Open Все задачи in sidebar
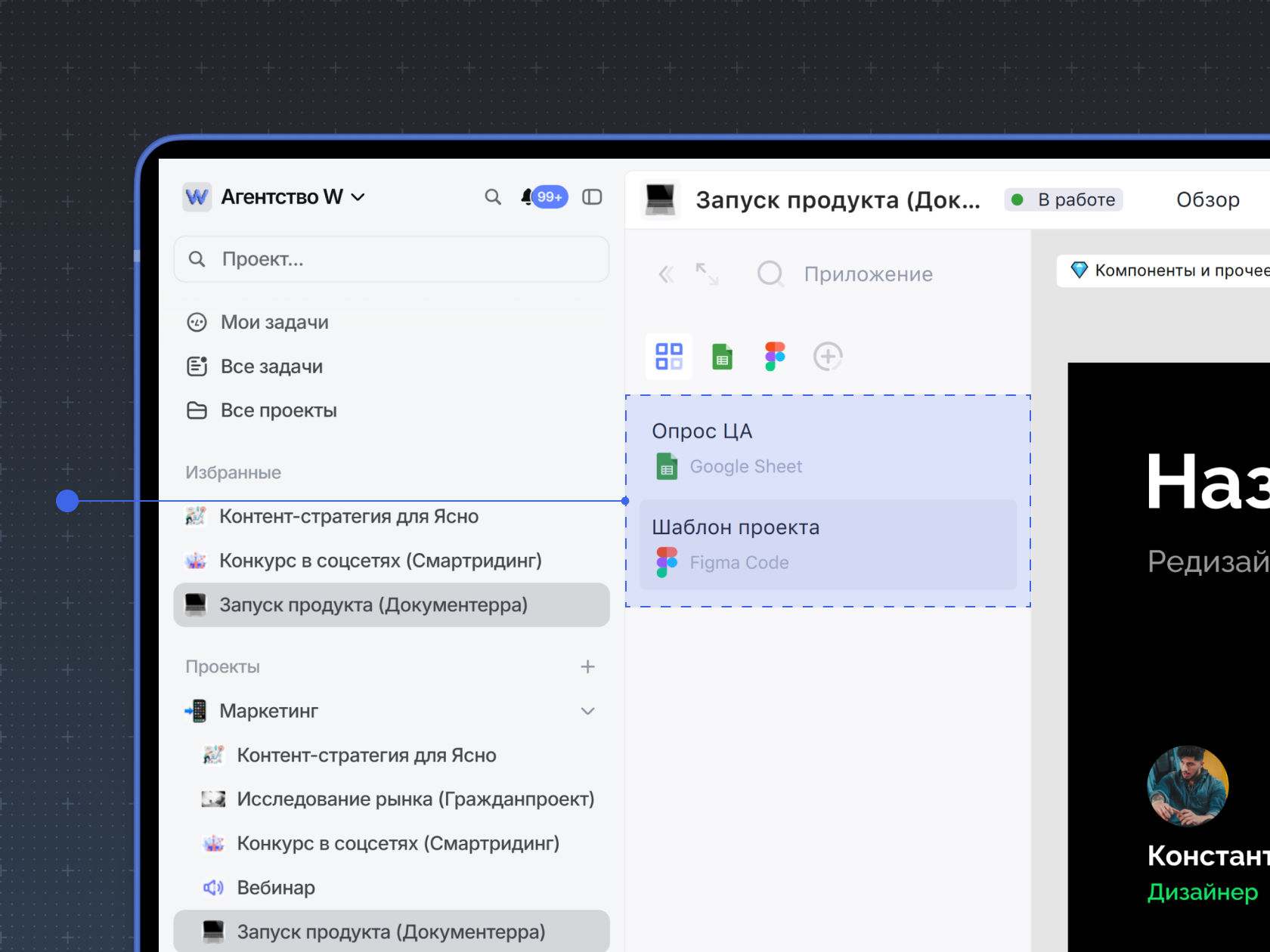Image resolution: width=1270 pixels, height=952 pixels. [271, 366]
